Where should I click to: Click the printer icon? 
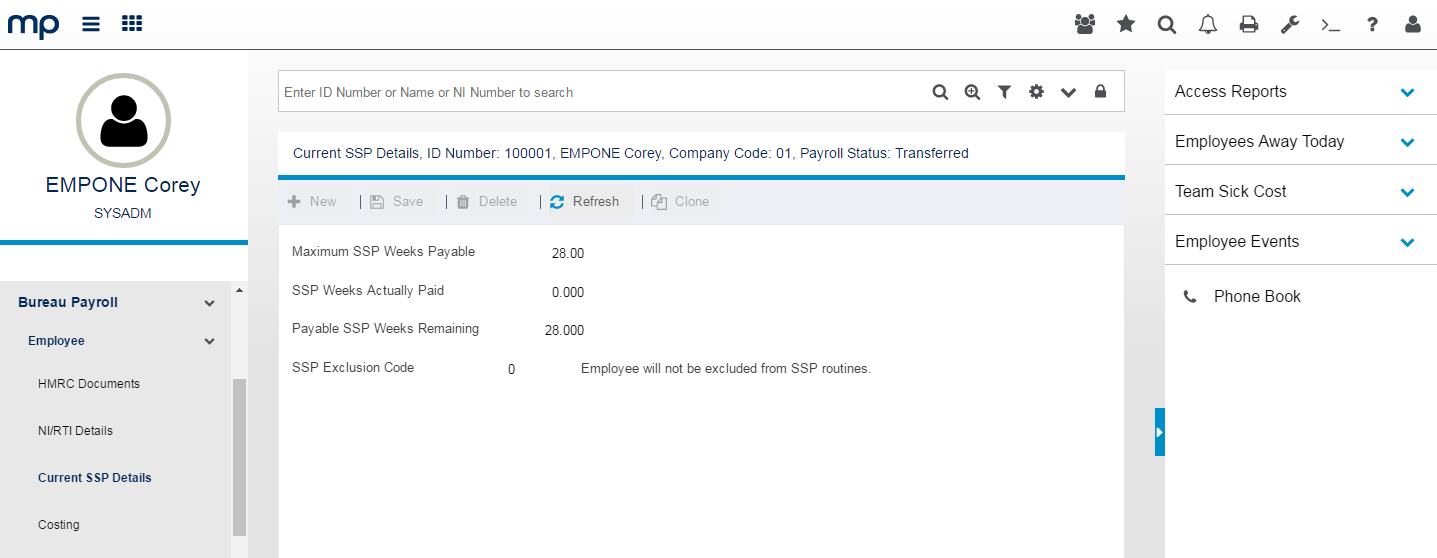[1249, 25]
